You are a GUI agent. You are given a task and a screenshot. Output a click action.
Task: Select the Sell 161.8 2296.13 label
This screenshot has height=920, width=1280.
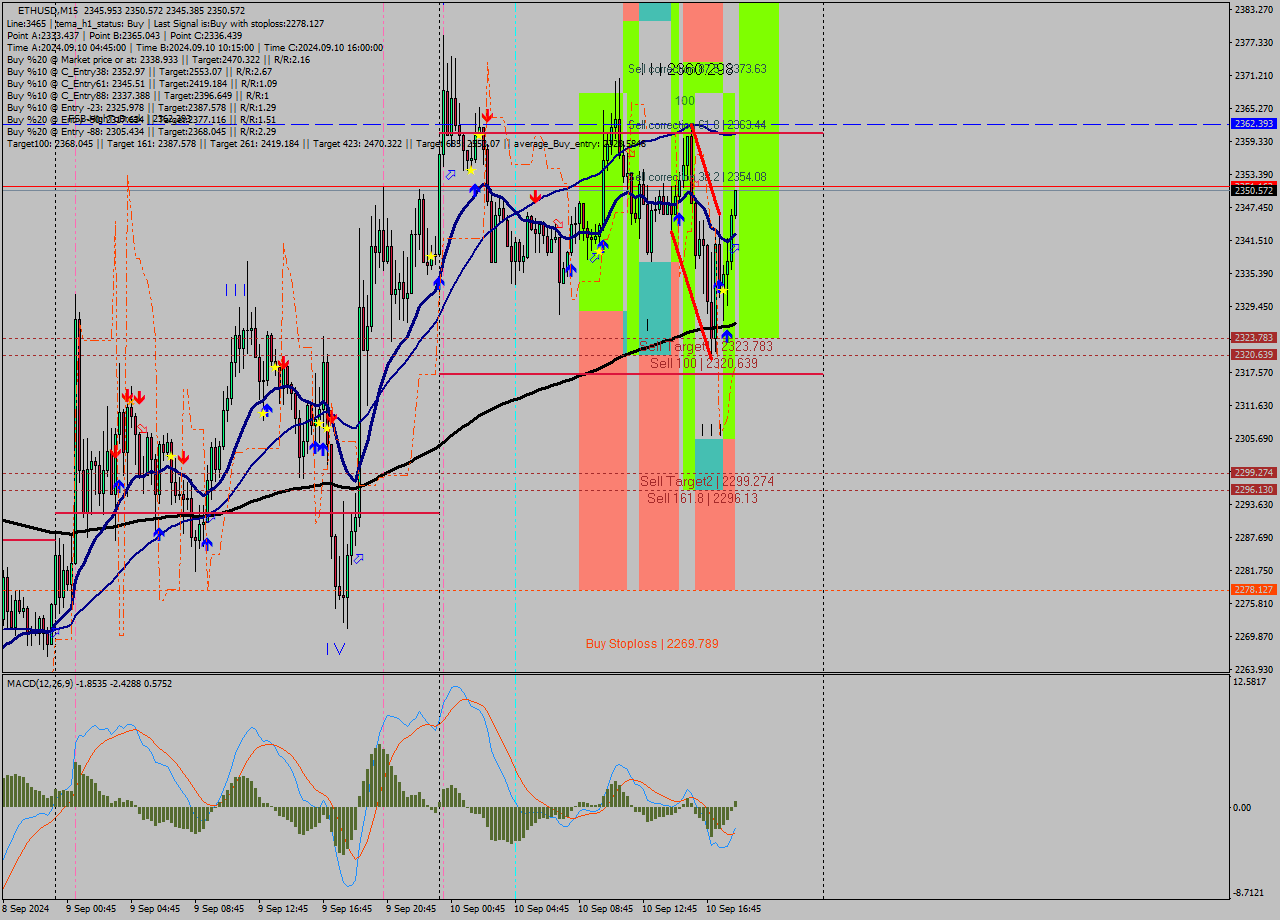(702, 498)
